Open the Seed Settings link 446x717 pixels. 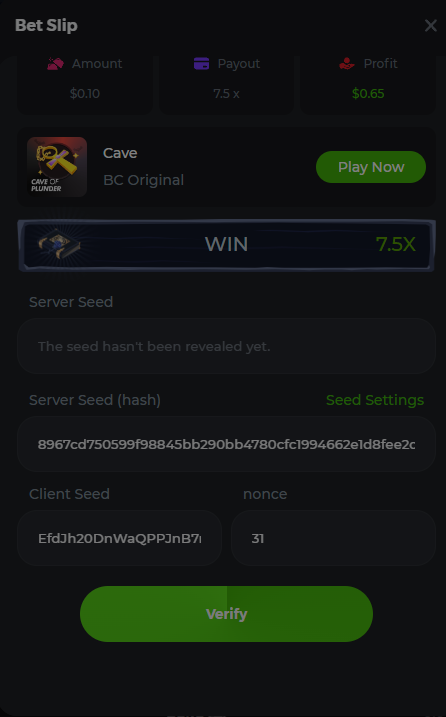click(375, 400)
